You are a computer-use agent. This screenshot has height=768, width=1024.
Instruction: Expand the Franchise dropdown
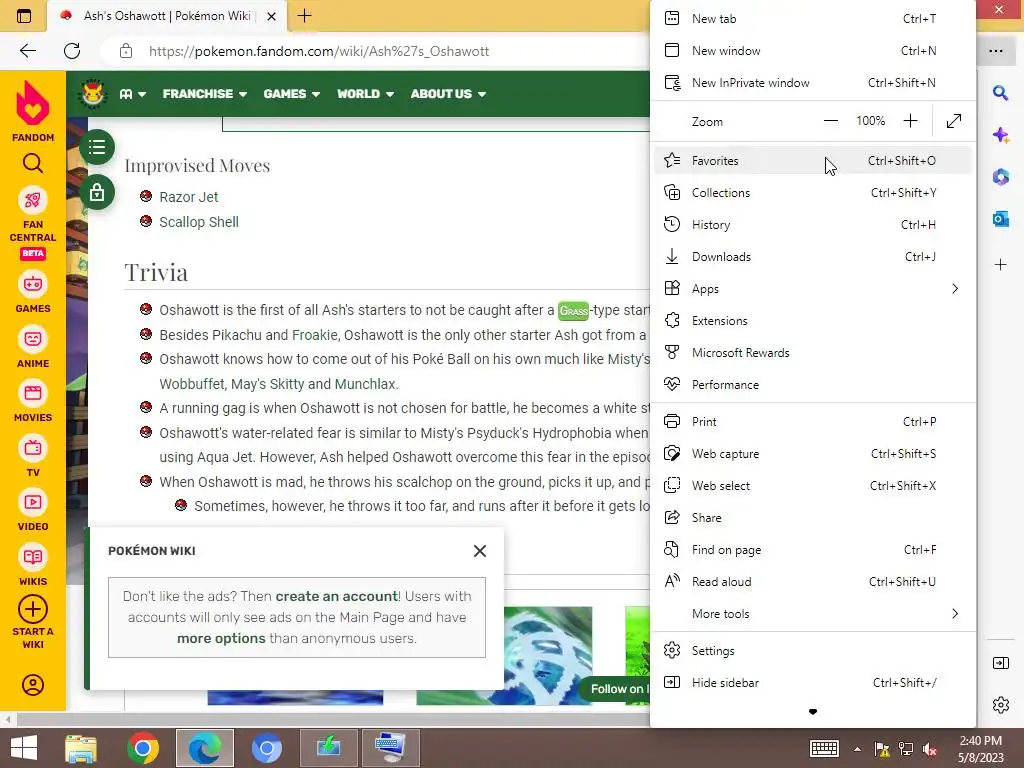point(204,94)
